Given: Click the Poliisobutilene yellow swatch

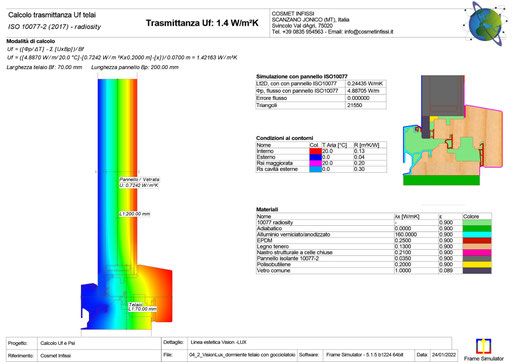Looking at the screenshot, I should [477, 264].
